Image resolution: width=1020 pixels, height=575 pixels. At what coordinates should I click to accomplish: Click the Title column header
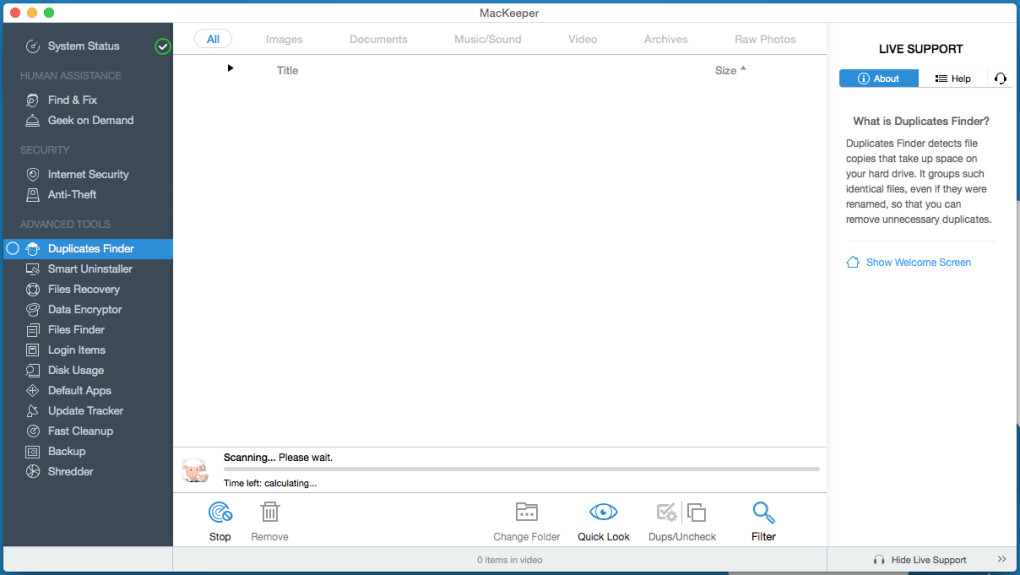pos(287,70)
